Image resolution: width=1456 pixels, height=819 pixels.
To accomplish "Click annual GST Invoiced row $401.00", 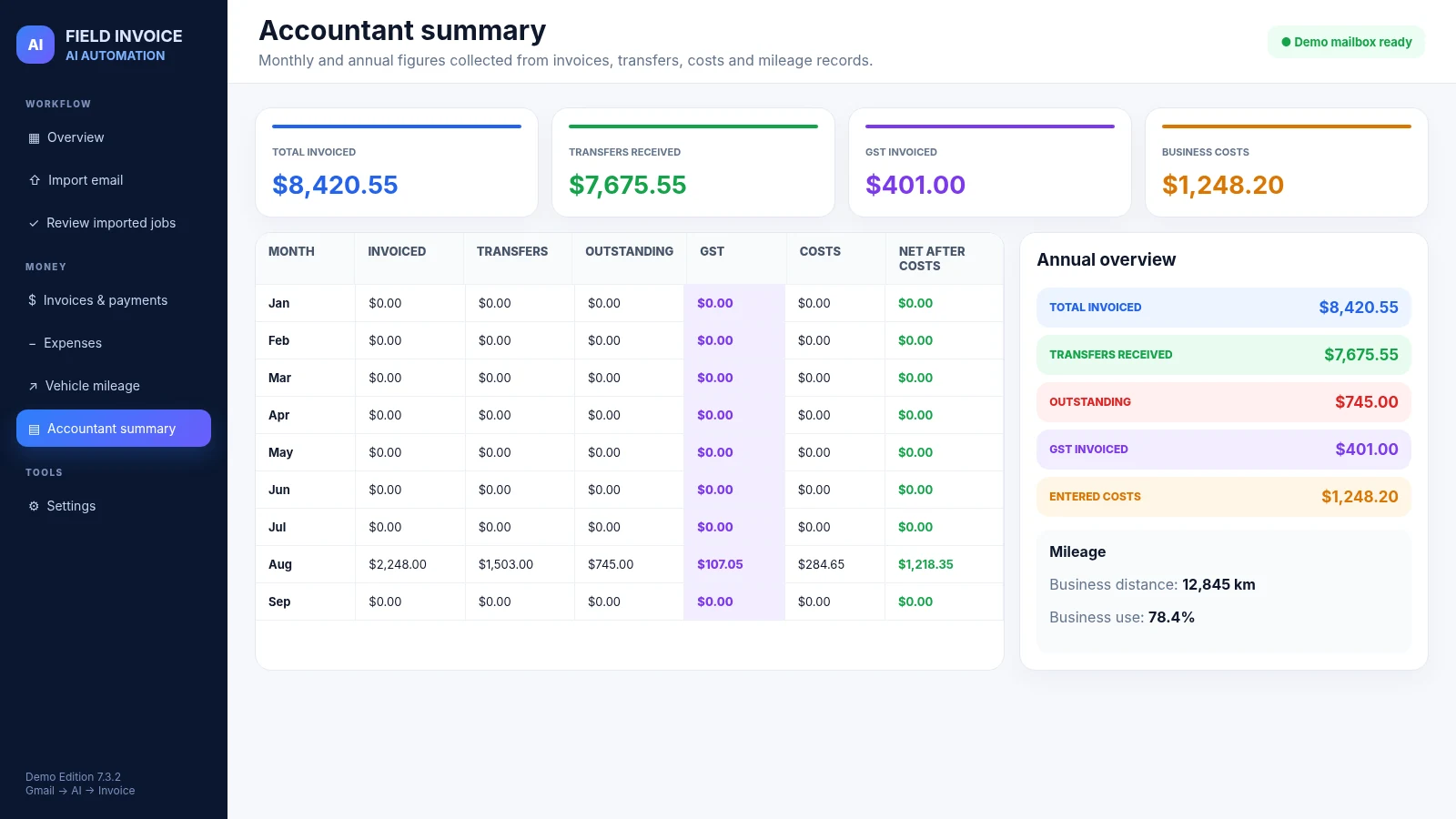I will tap(1224, 450).
